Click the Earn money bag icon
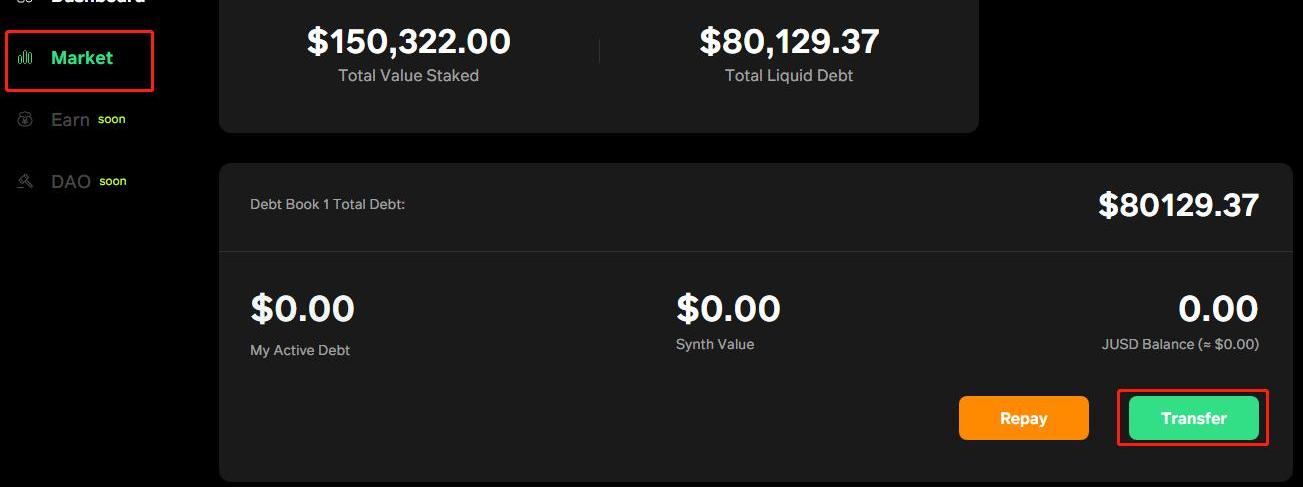This screenshot has height=487, width=1303. (26, 120)
